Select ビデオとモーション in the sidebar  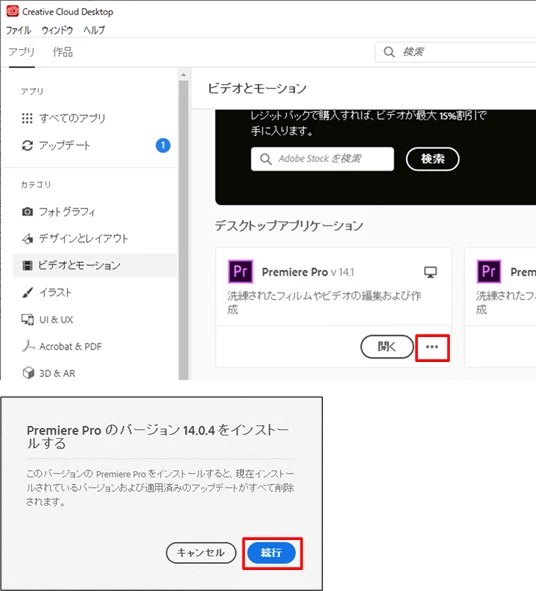[x=95, y=266]
